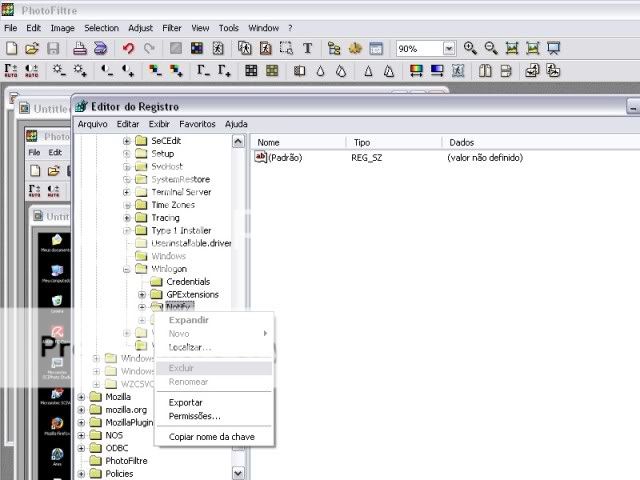Click the Undo red arrow icon
This screenshot has height=480, width=640.
click(129, 49)
